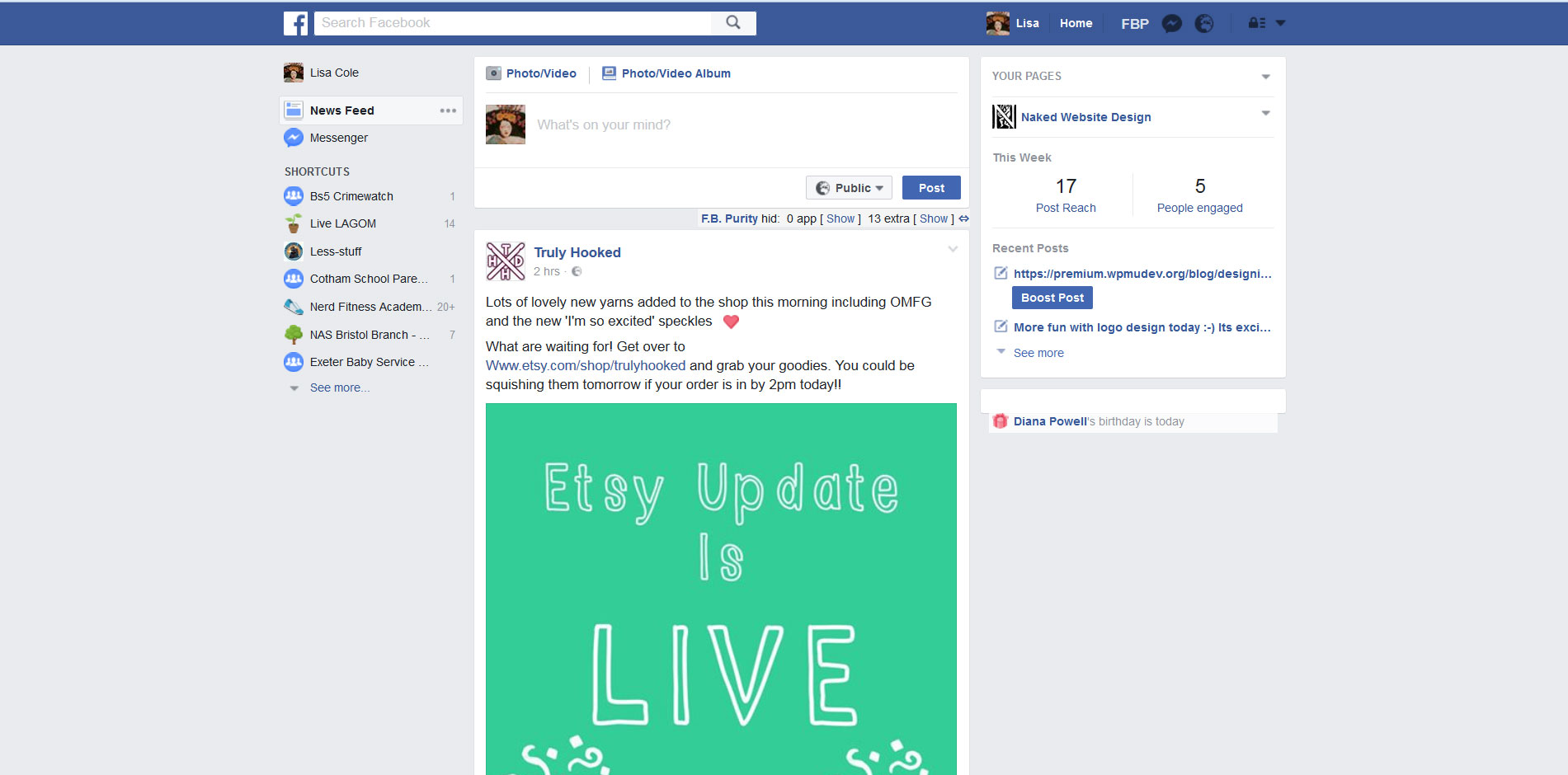Open the Less-stuff shortcut
Viewport: 1568px width, 775px height.
point(336,251)
